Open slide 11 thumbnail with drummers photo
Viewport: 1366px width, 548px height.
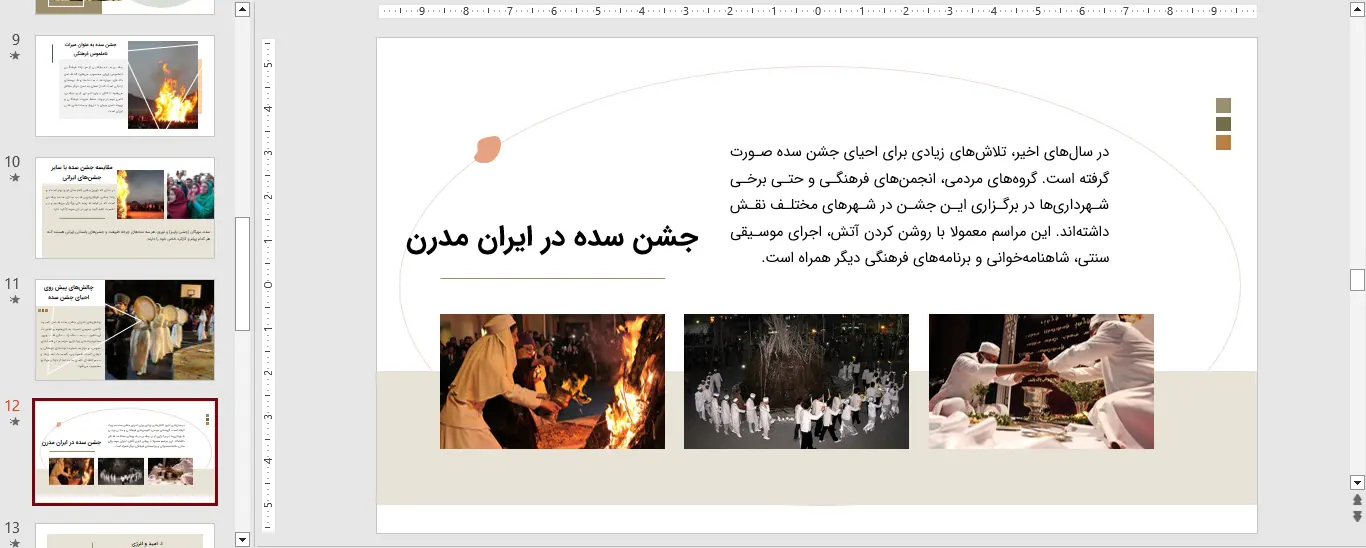(125, 330)
